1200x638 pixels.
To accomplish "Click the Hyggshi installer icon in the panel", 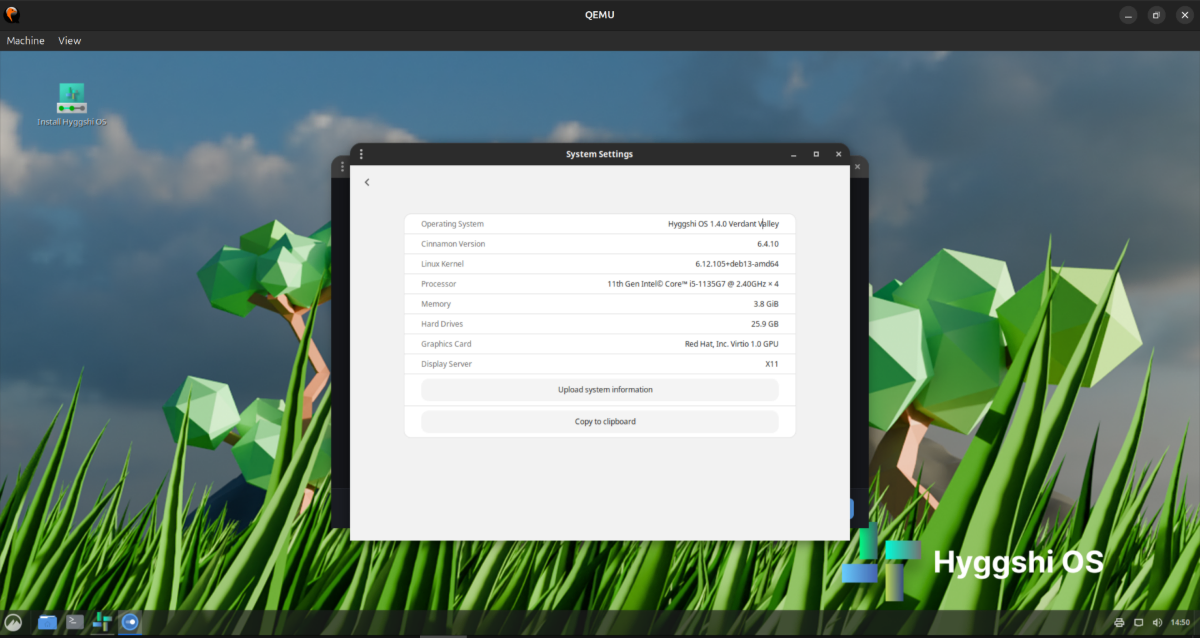I will click(x=101, y=622).
